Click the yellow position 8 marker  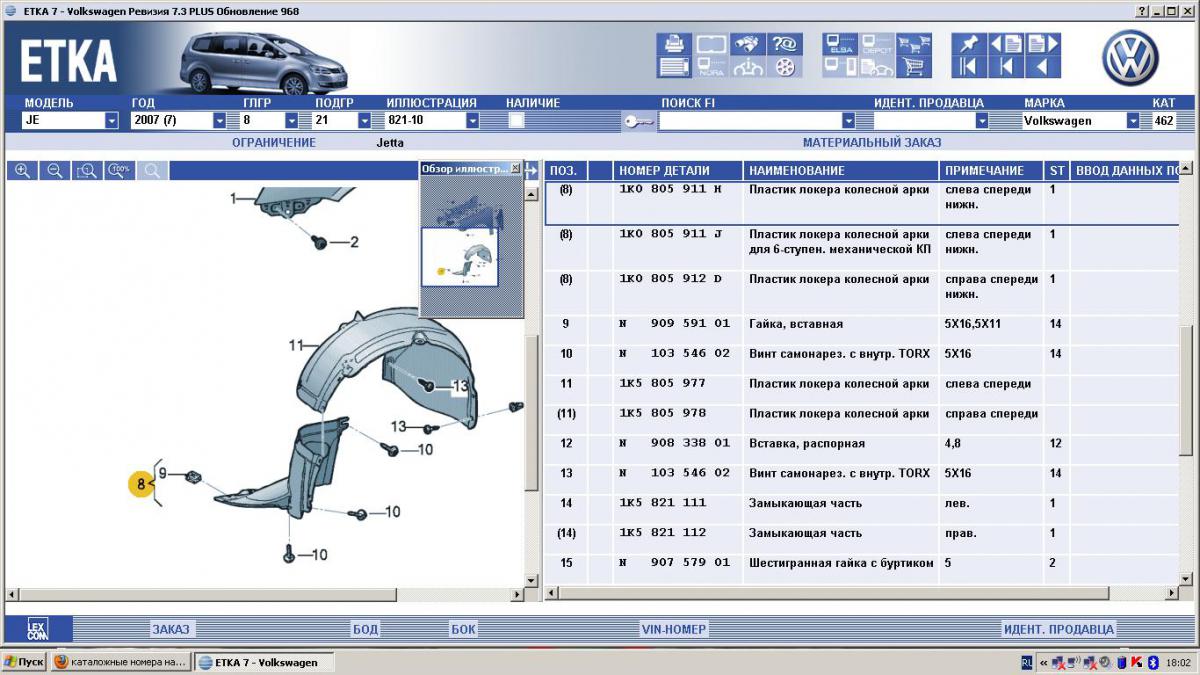(141, 485)
